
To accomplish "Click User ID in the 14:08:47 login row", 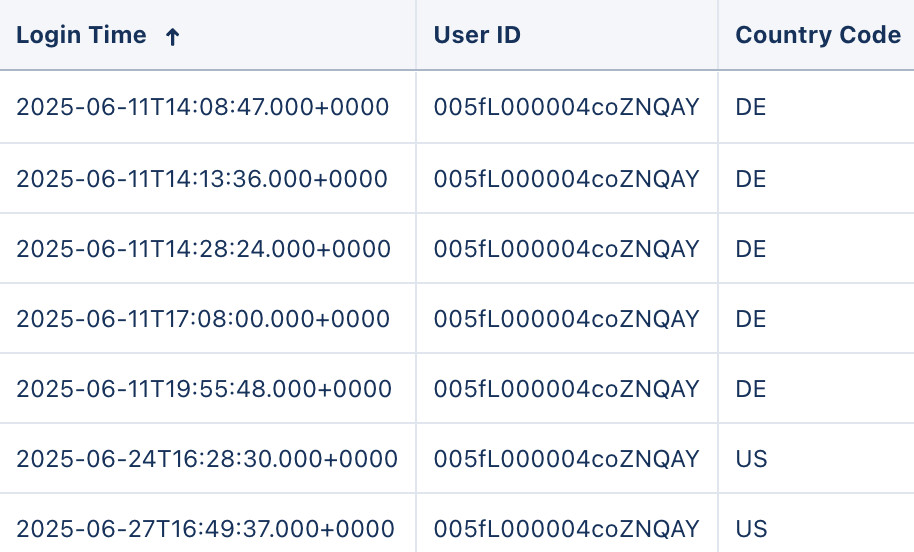I will click(x=566, y=107).
